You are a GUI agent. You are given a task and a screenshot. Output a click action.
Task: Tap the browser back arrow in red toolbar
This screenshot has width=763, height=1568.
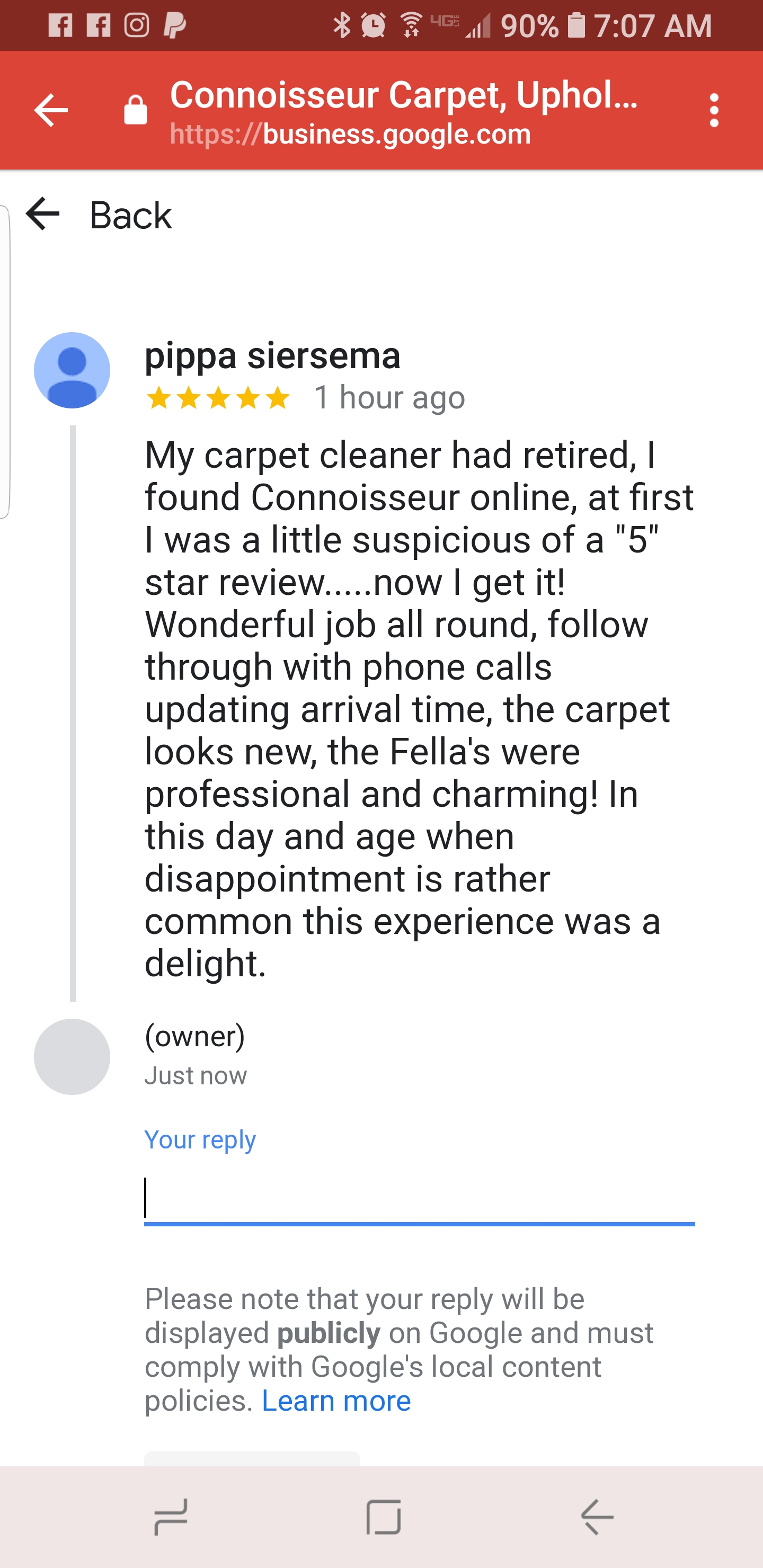coord(51,110)
